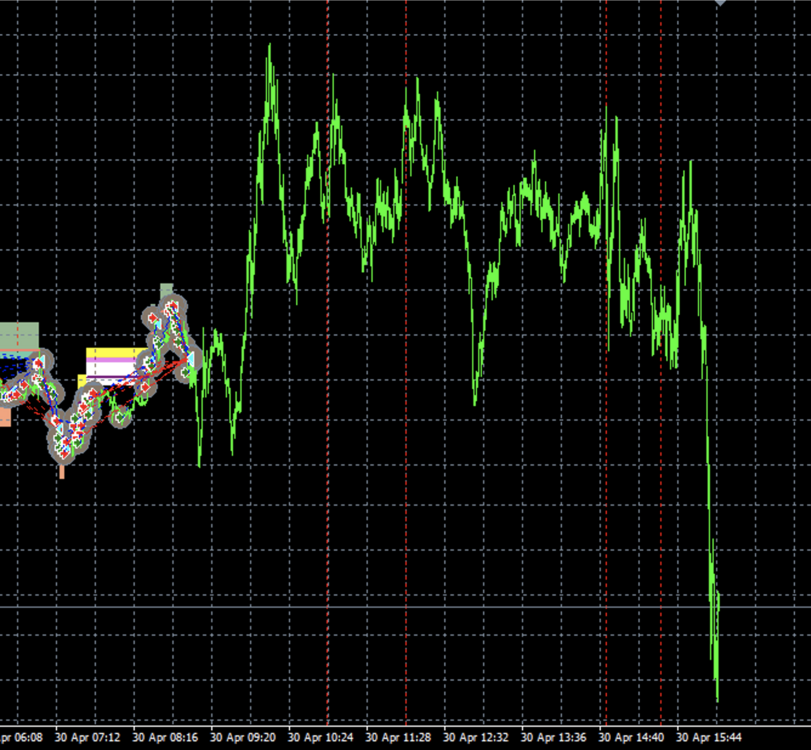
Task: Click the '30 Apr 11:28' time axis label
Action: tap(398, 737)
